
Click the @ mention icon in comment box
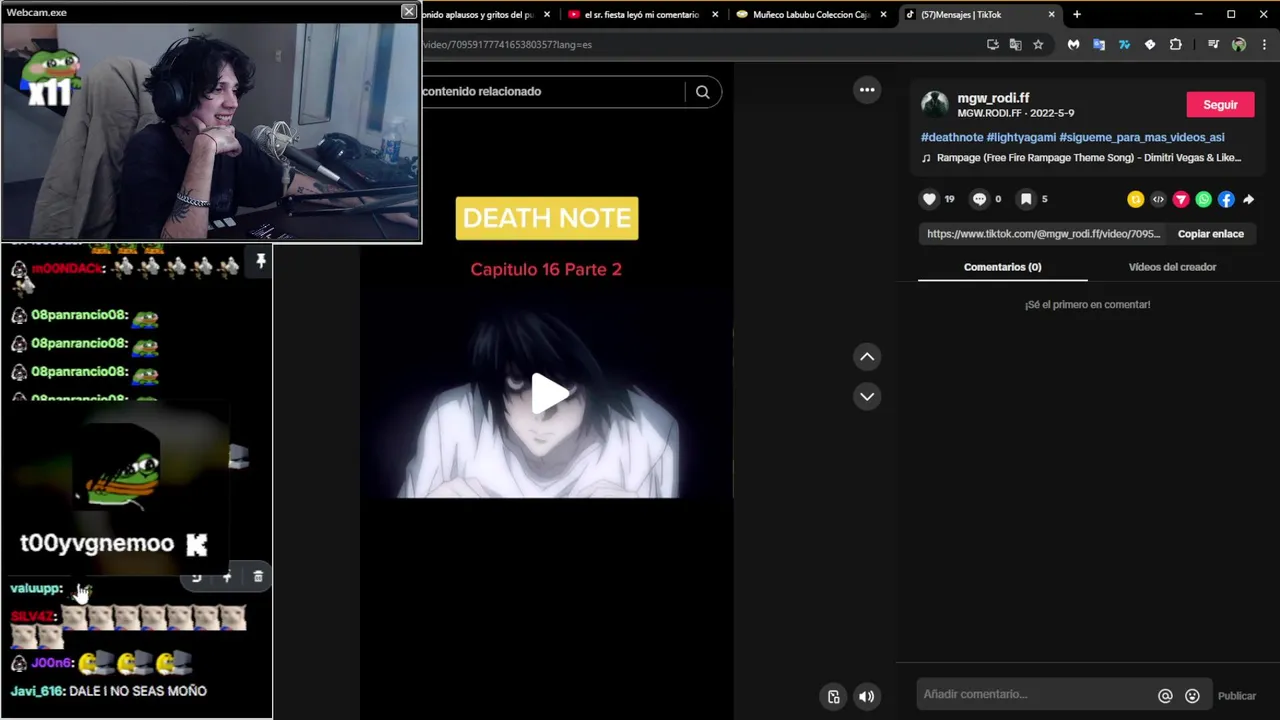pyautogui.click(x=1165, y=696)
